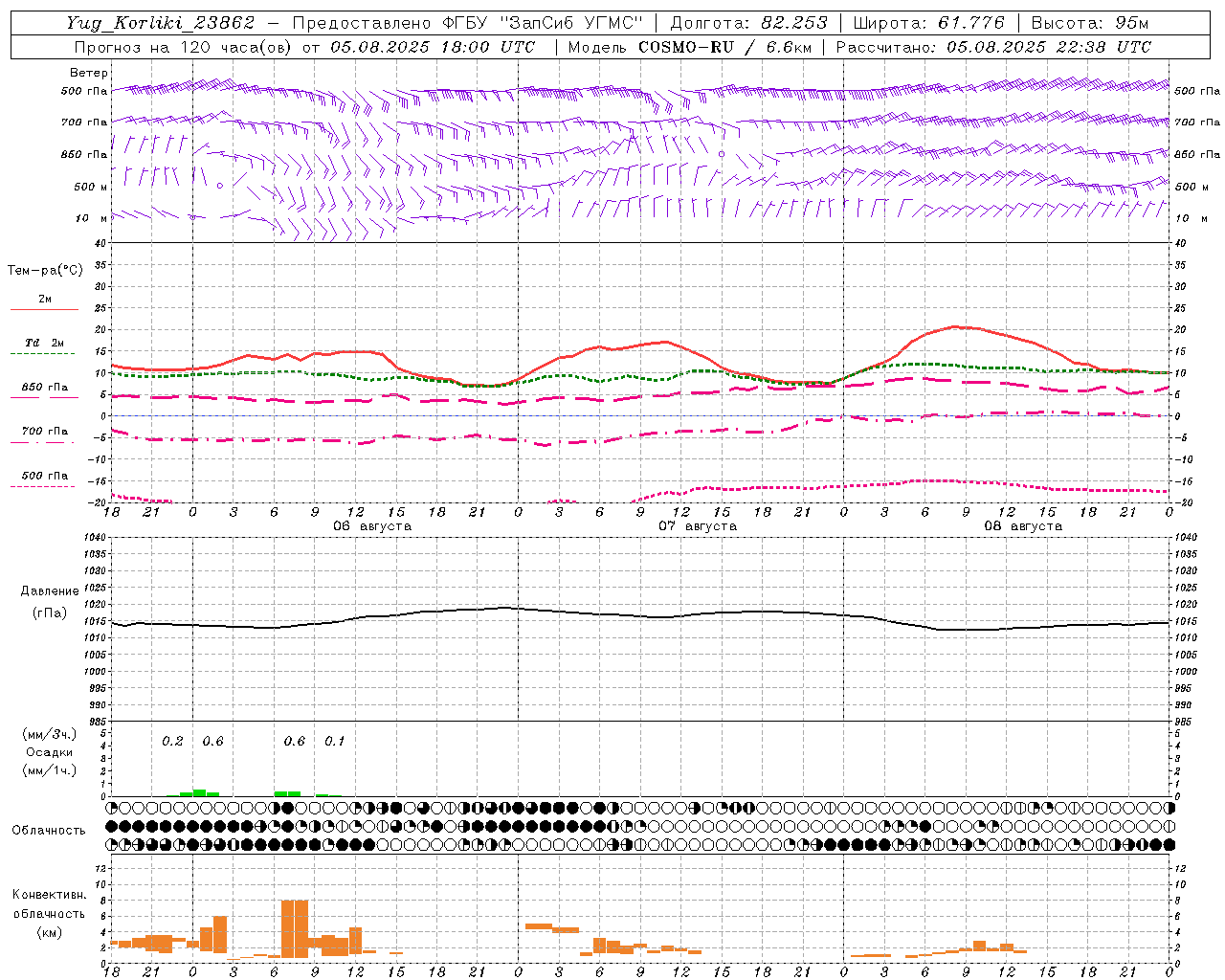Viewport: 1225px width, 980px height.
Task: Click the (км) unit label under convective cloudiness
Action: click(x=49, y=932)
